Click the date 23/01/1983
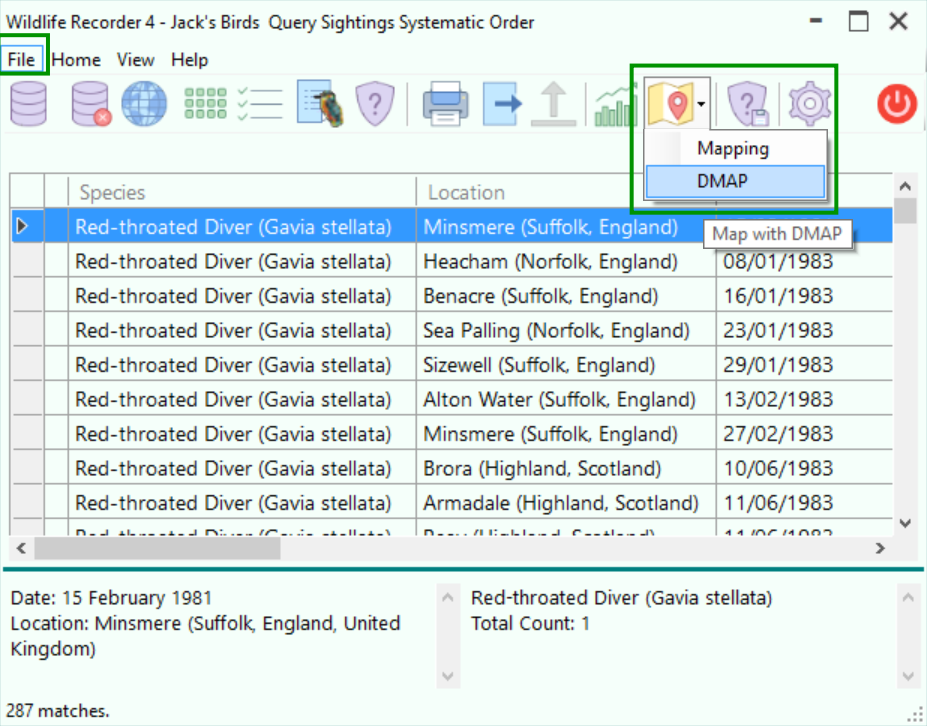927x726 pixels. pyautogui.click(x=778, y=330)
